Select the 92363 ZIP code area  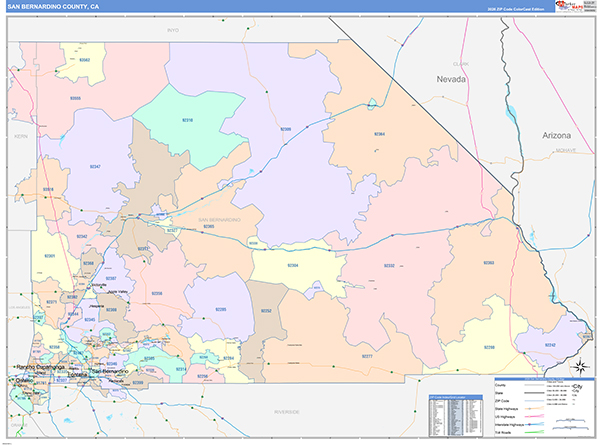(x=488, y=262)
